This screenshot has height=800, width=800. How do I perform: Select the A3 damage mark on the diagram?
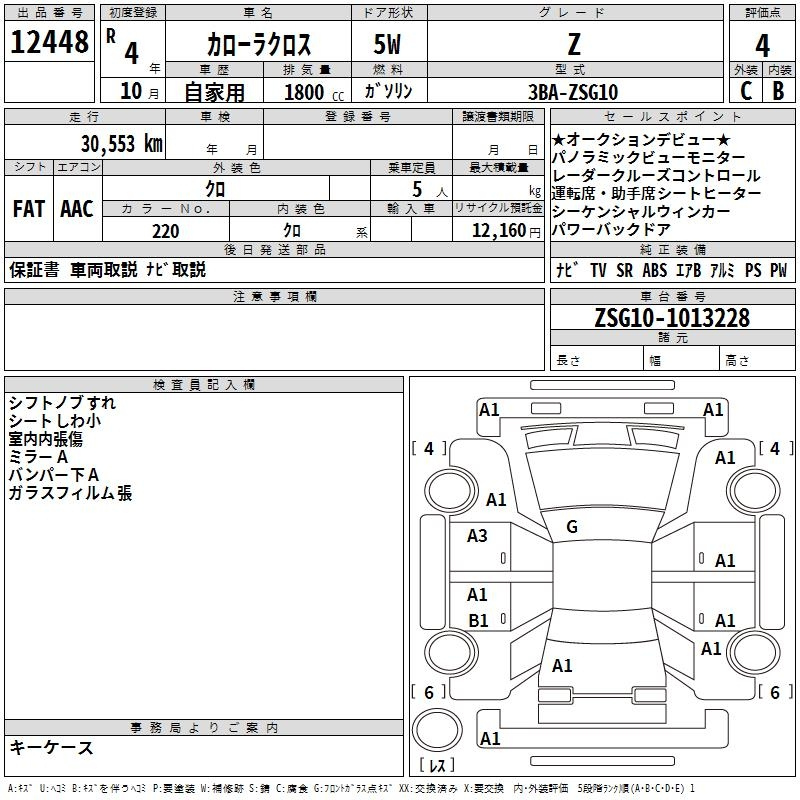(478, 536)
